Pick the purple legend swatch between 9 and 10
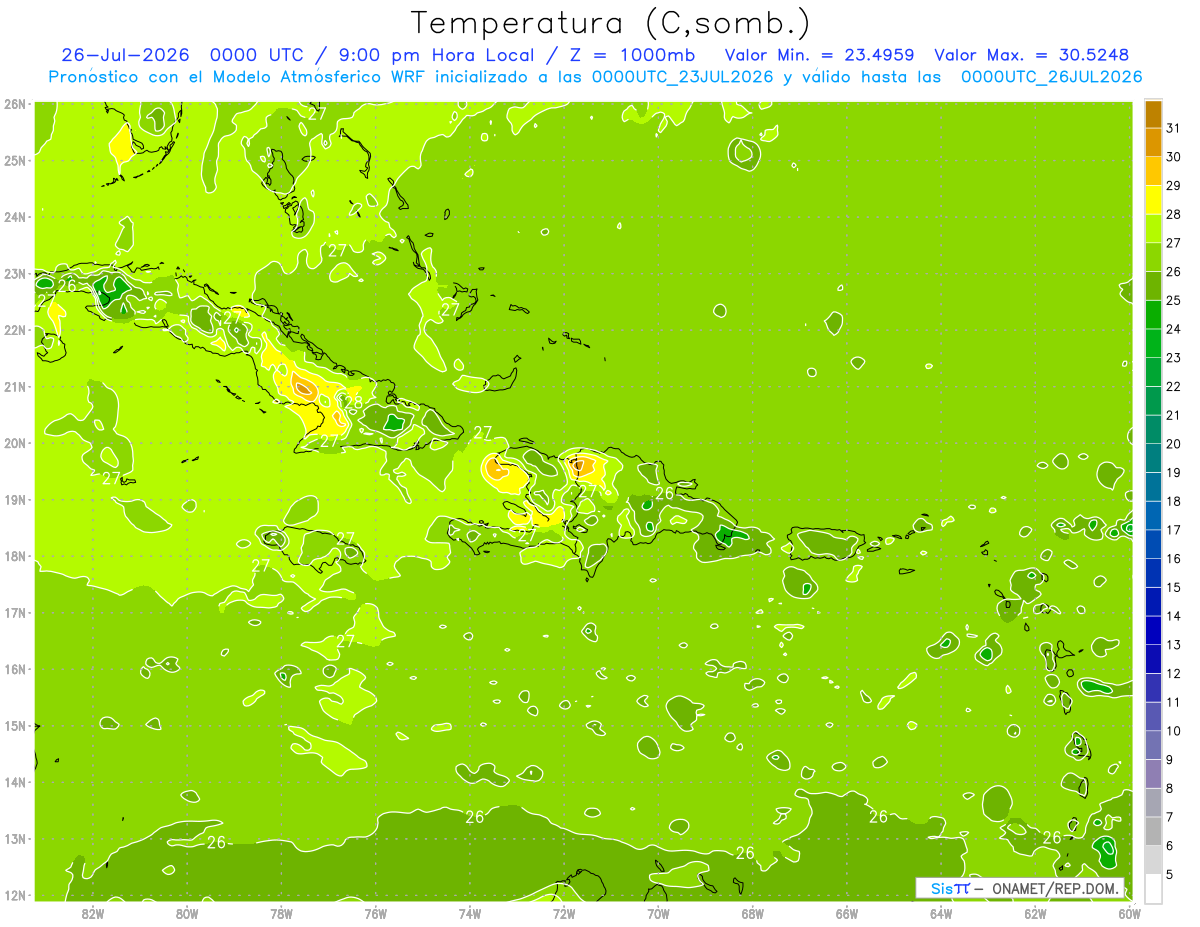 pos(1153,745)
